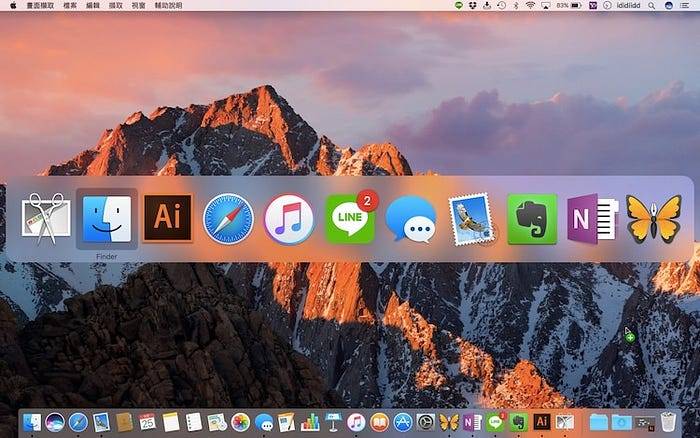Click LINE status icon in menu bar

[458, 5]
